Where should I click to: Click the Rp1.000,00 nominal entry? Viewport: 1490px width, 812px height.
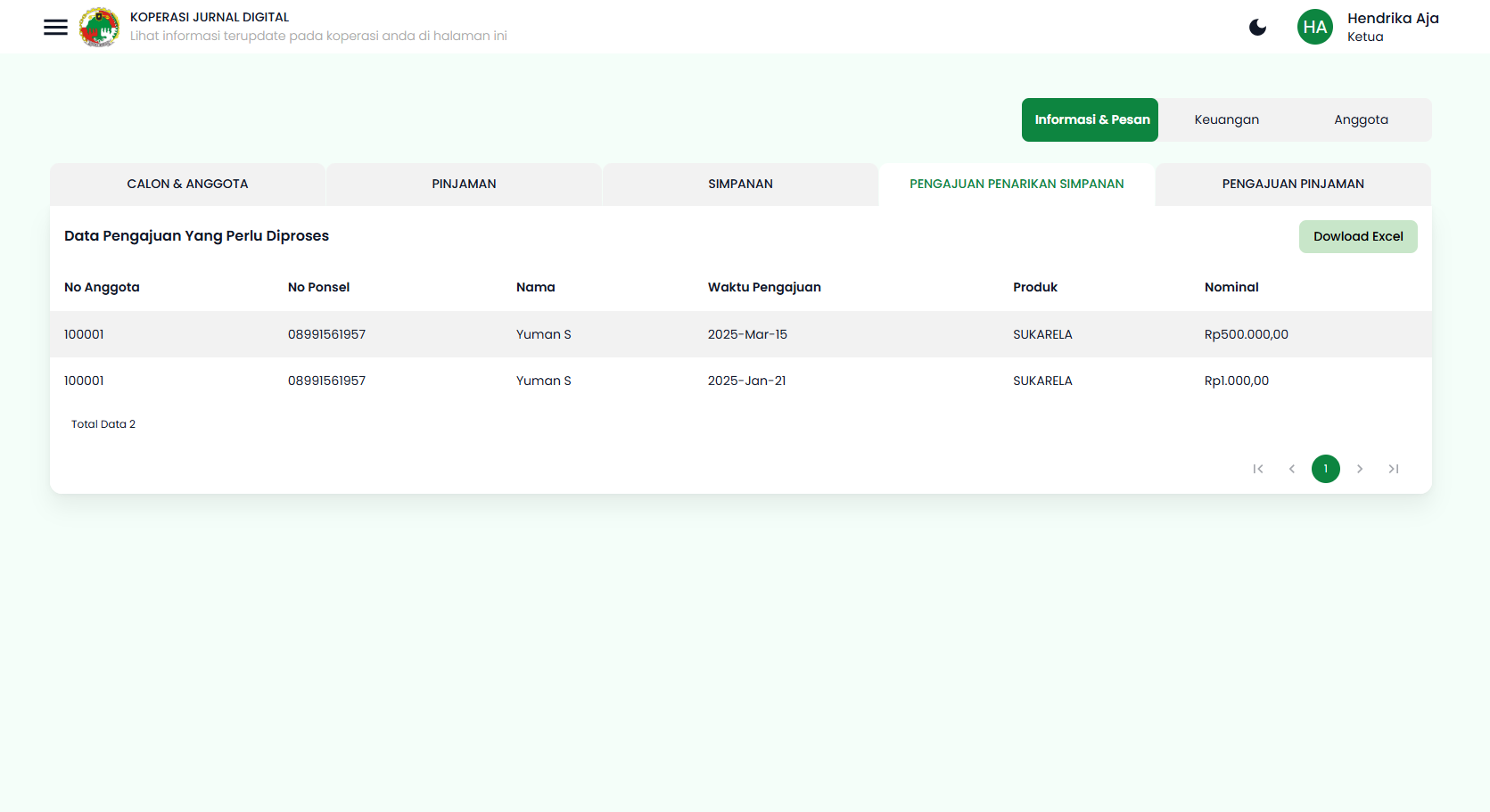(1237, 381)
